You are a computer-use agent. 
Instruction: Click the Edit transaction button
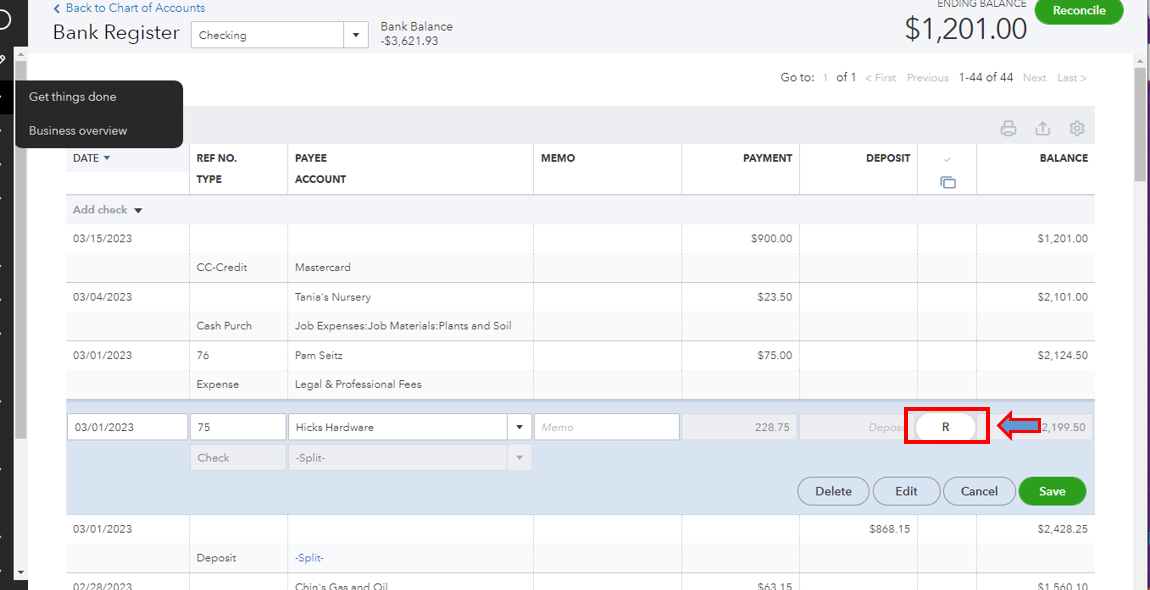pyautogui.click(x=906, y=491)
